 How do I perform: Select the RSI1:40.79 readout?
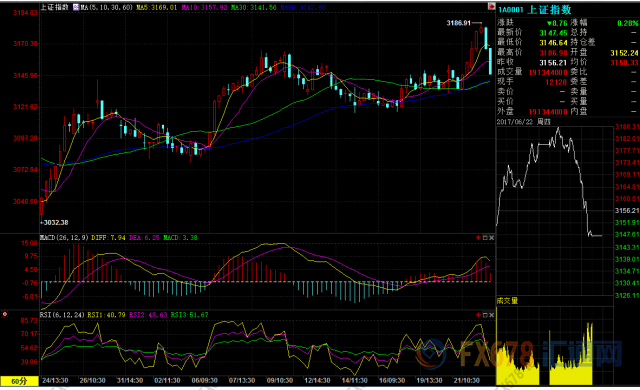click(x=107, y=315)
